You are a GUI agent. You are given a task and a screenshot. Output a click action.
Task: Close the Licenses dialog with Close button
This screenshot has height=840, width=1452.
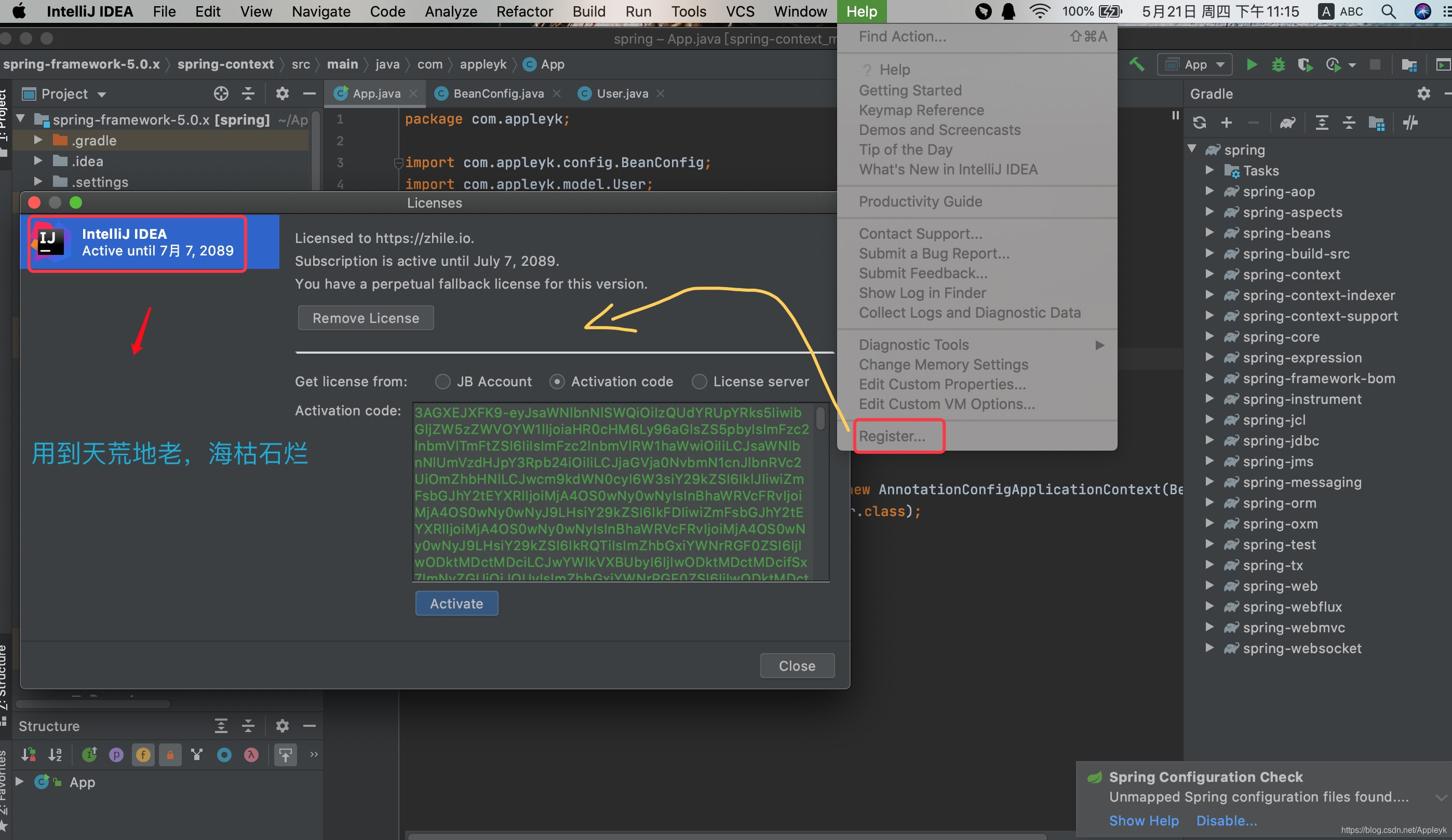(797, 666)
